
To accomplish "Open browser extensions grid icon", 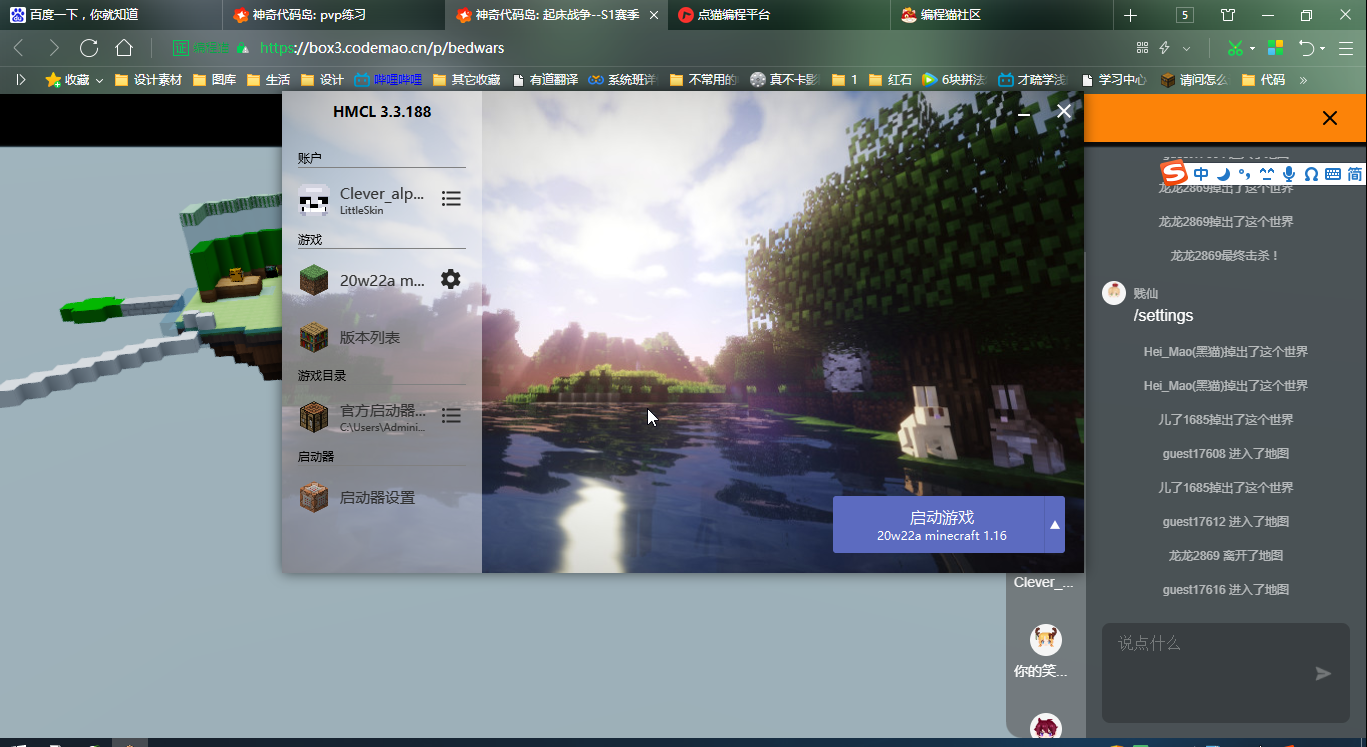I will coord(1143,48).
